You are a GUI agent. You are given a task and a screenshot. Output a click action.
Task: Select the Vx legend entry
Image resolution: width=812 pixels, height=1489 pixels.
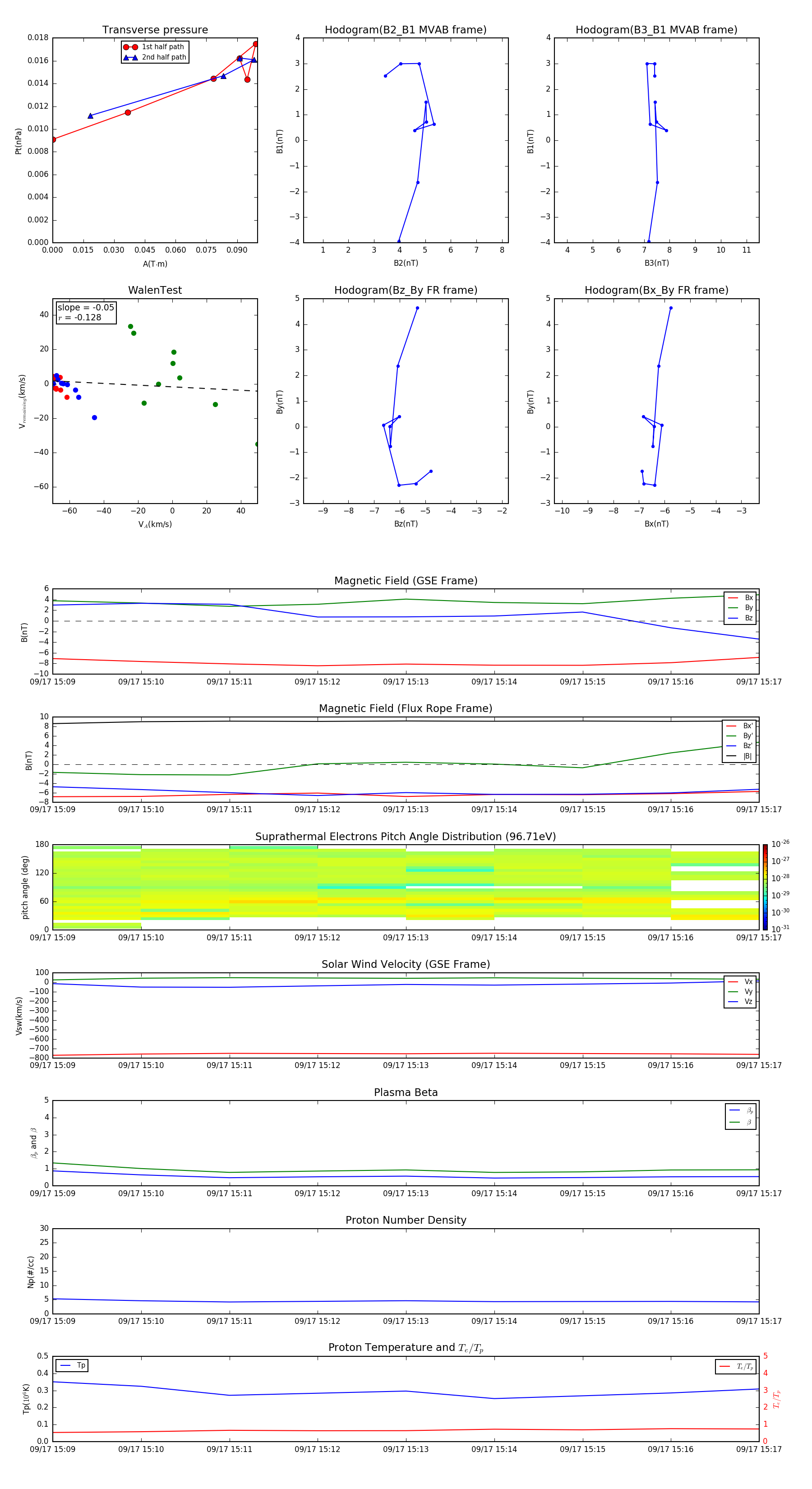[740, 981]
